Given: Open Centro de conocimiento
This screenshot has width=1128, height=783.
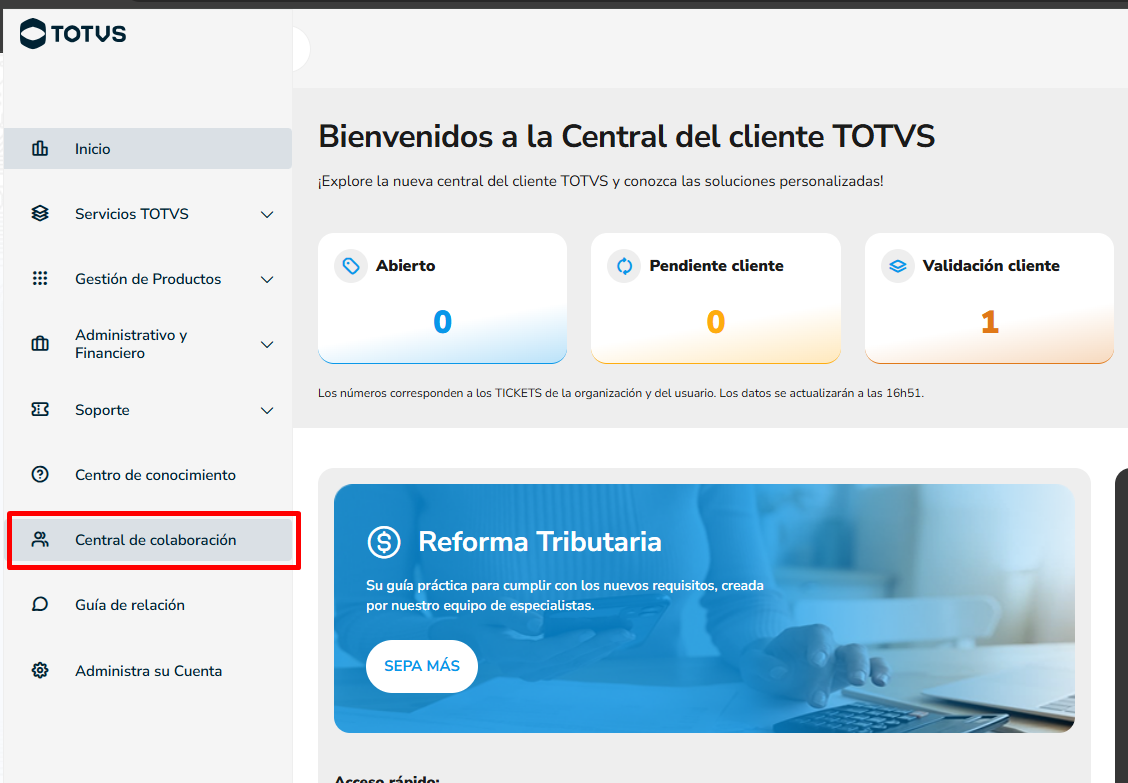Looking at the screenshot, I should click(148, 474).
